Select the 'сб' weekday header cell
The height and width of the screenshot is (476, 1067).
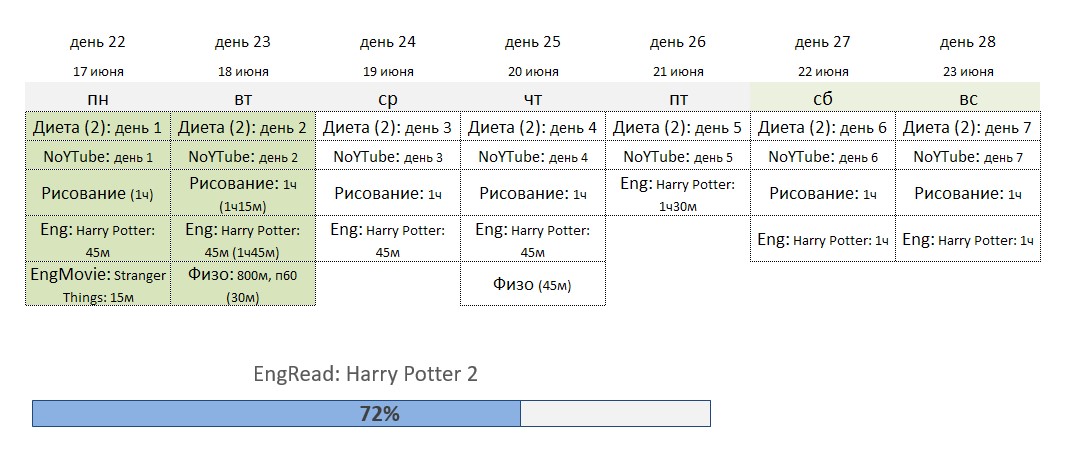(822, 98)
